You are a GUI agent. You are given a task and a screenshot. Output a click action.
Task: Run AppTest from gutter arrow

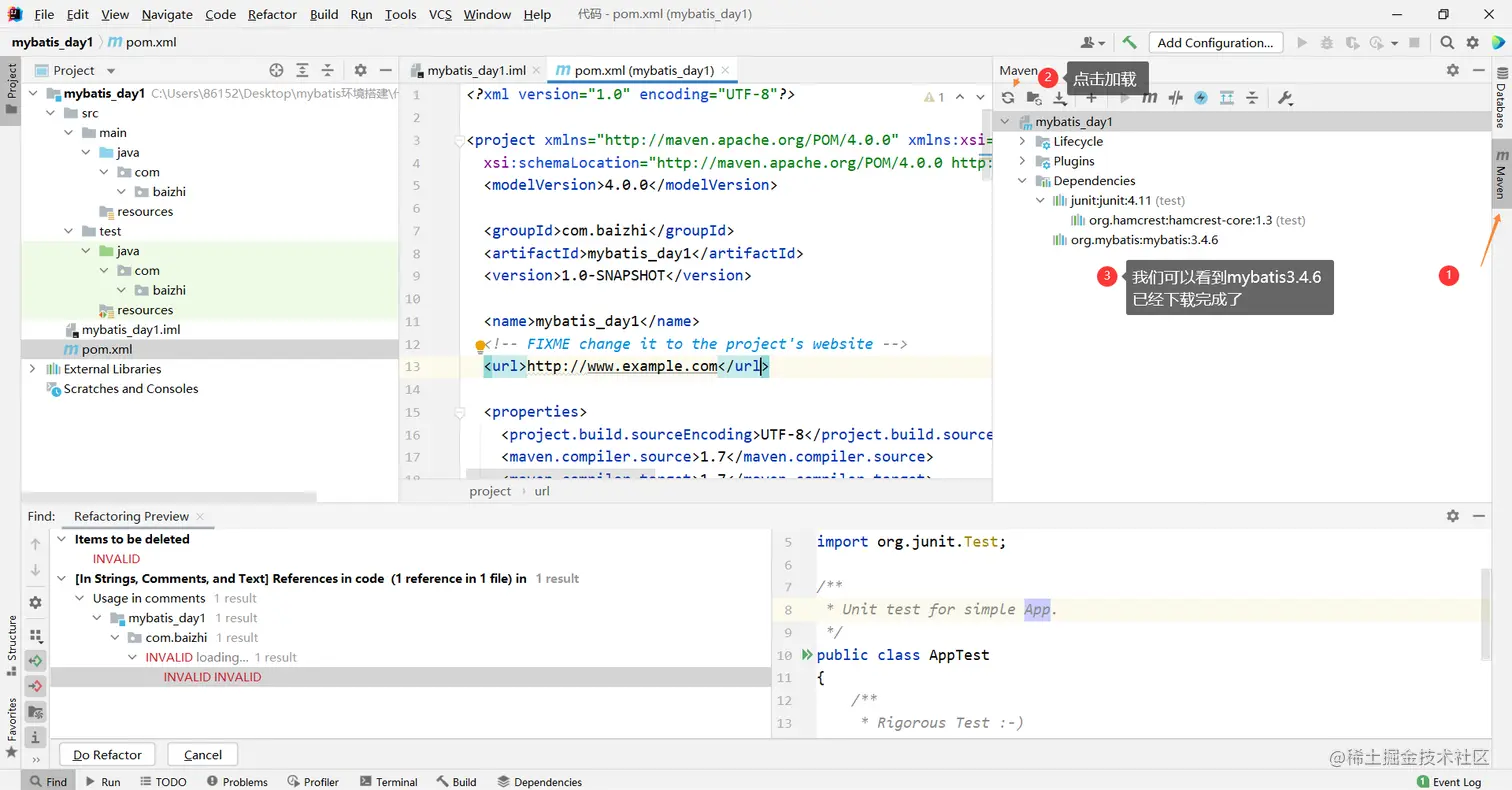coord(806,655)
